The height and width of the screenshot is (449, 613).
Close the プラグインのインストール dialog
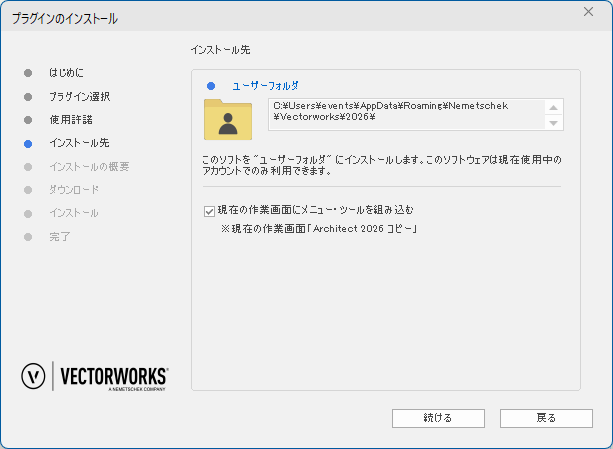tap(588, 12)
